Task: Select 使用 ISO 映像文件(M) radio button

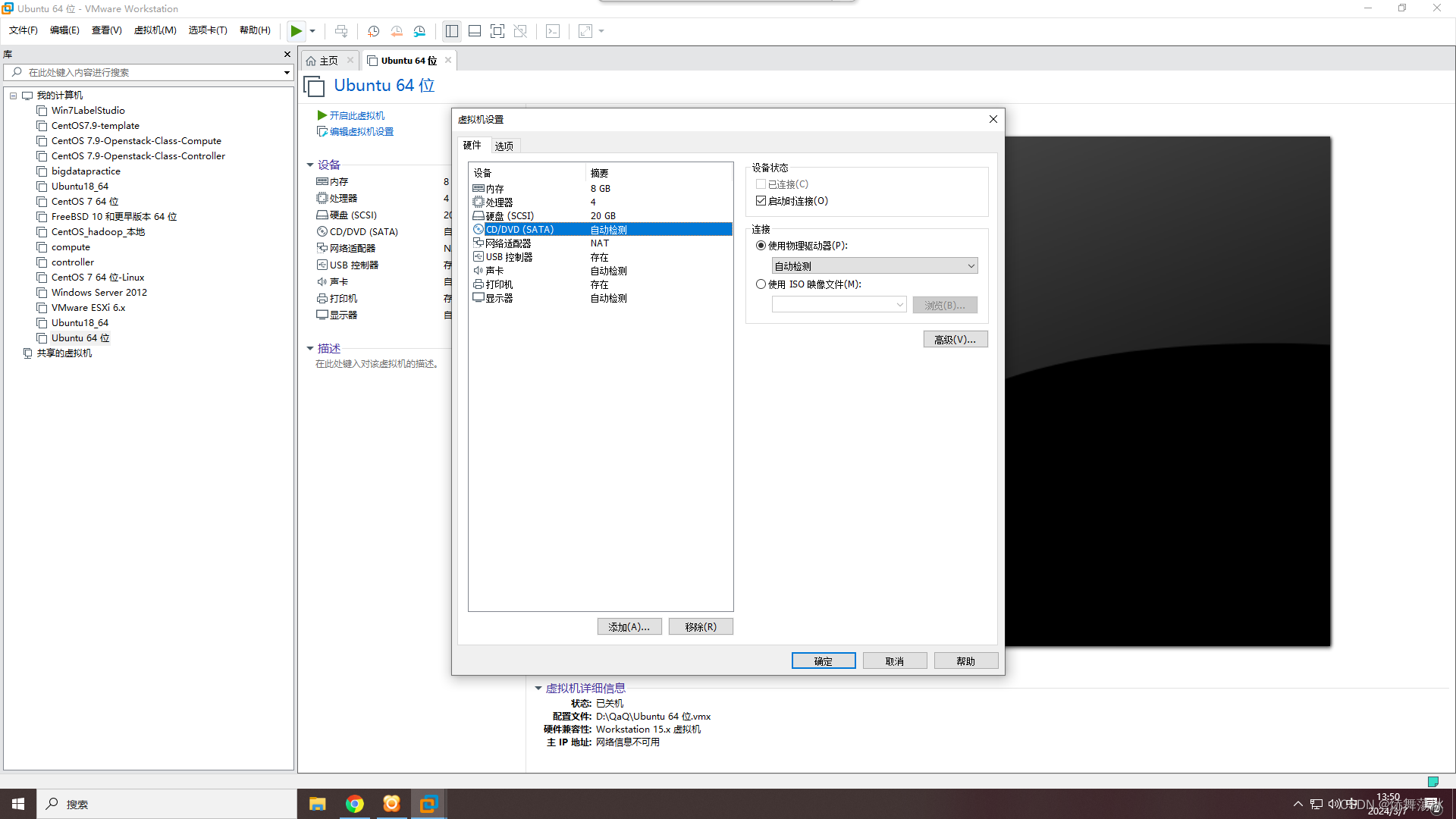Action: [761, 284]
